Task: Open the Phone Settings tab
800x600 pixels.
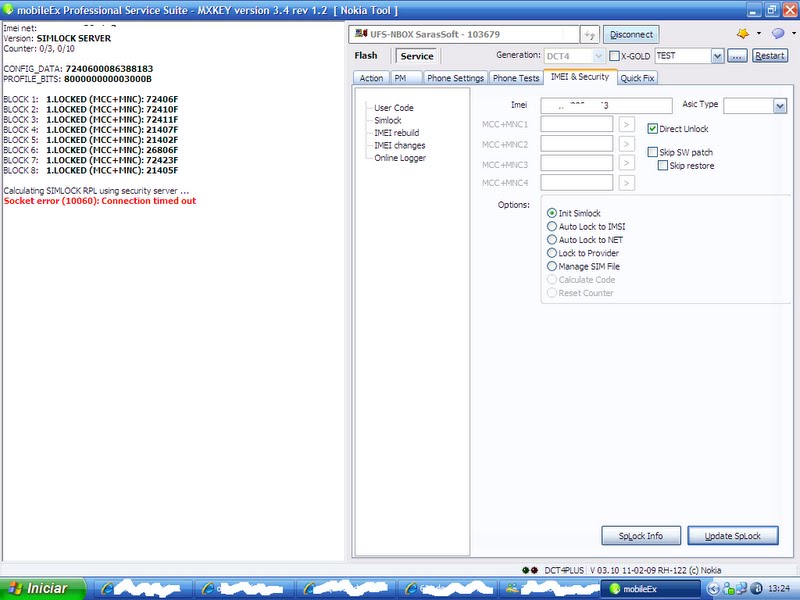Action: [455, 78]
